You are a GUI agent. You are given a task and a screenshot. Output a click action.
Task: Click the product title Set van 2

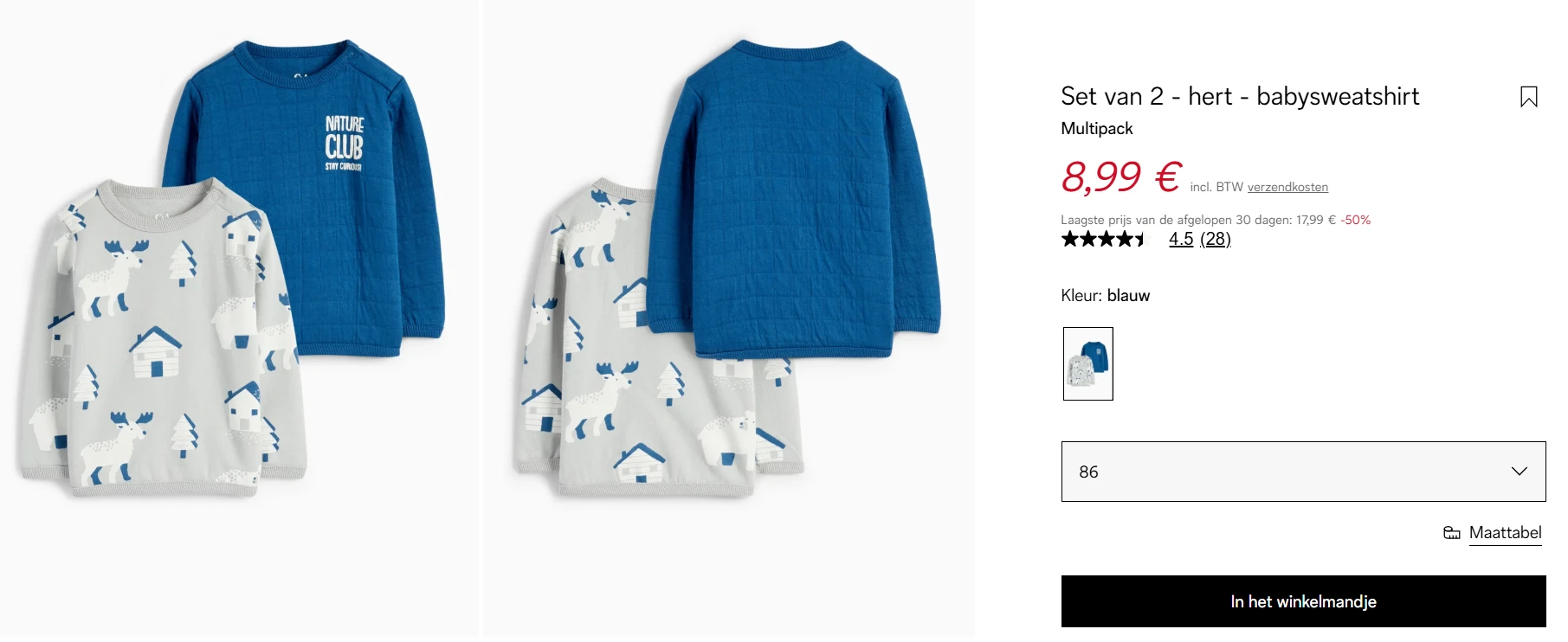[x=1240, y=97]
